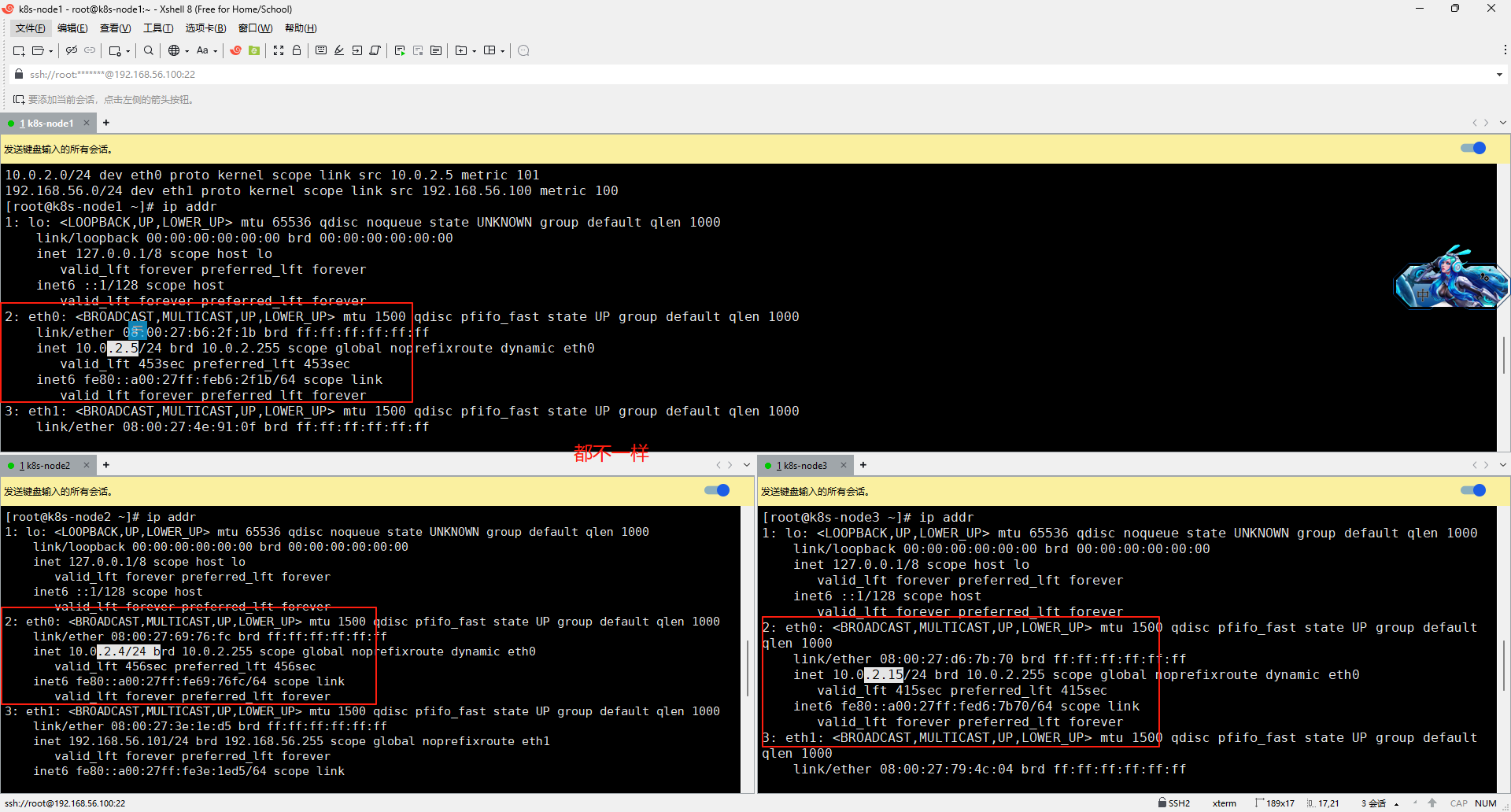Image resolution: width=1511 pixels, height=812 pixels.
Task: Open the 编辑(E) menu
Action: [72, 28]
